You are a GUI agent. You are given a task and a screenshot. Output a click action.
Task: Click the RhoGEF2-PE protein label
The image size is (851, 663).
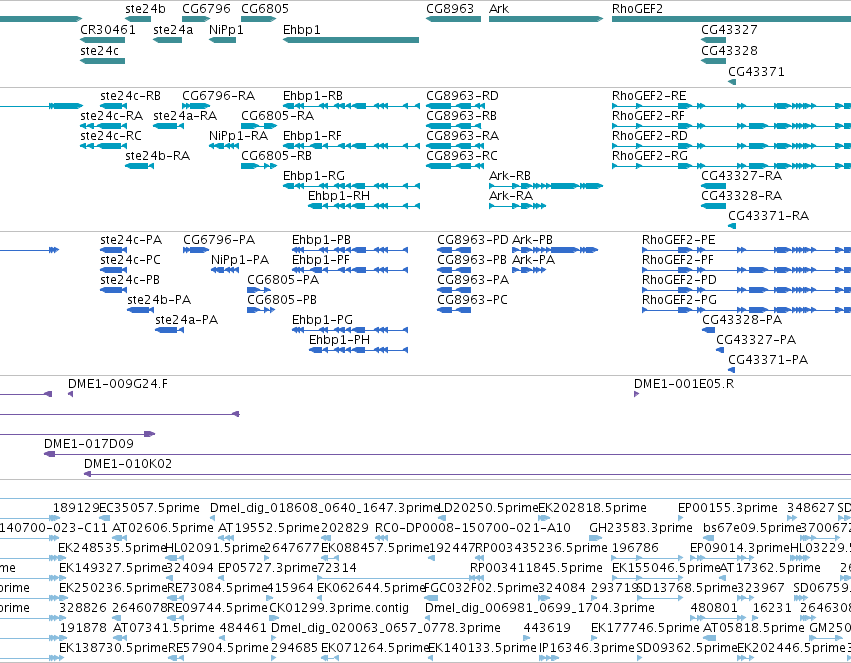(678, 240)
